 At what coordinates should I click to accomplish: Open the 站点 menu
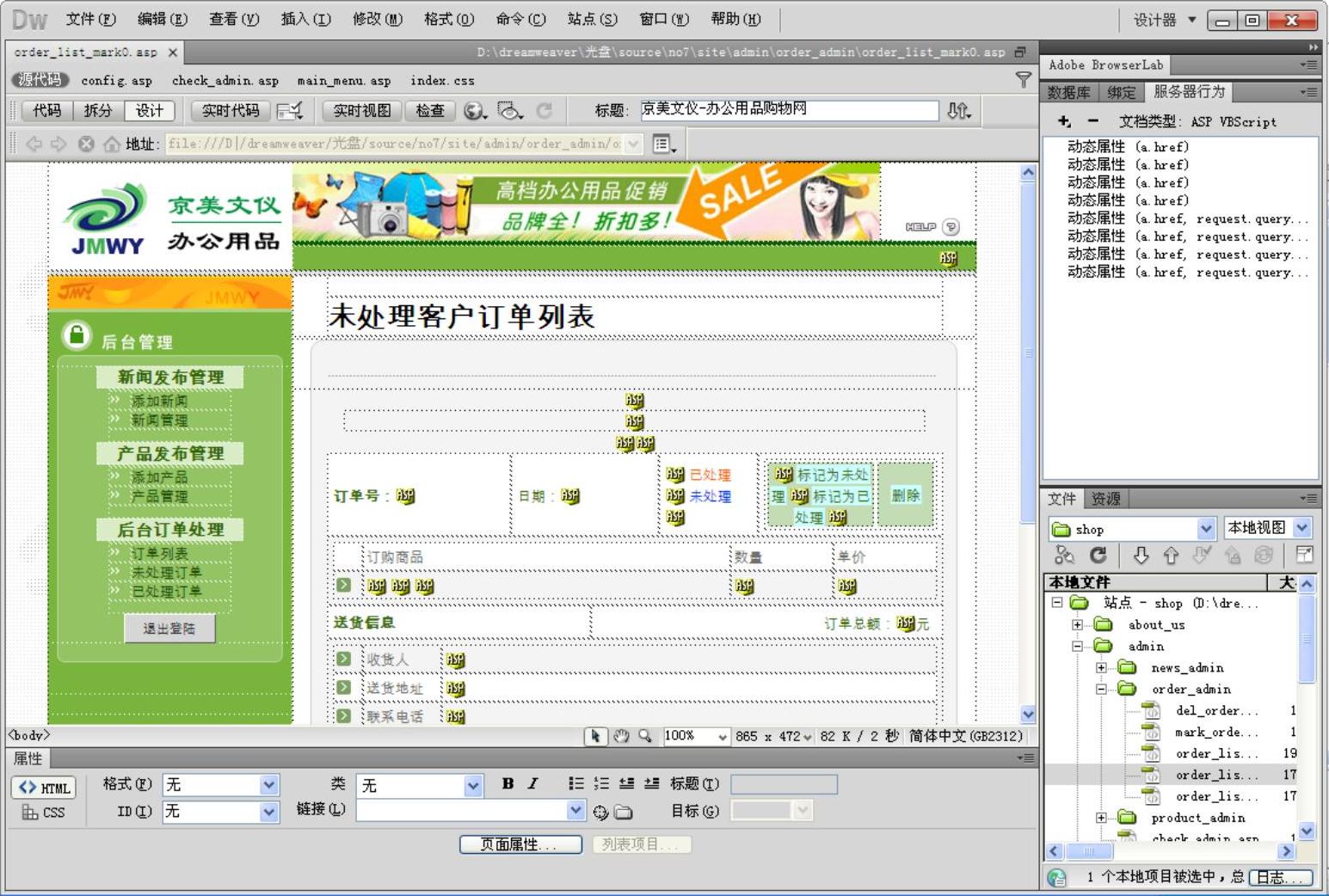pyautogui.click(x=592, y=19)
